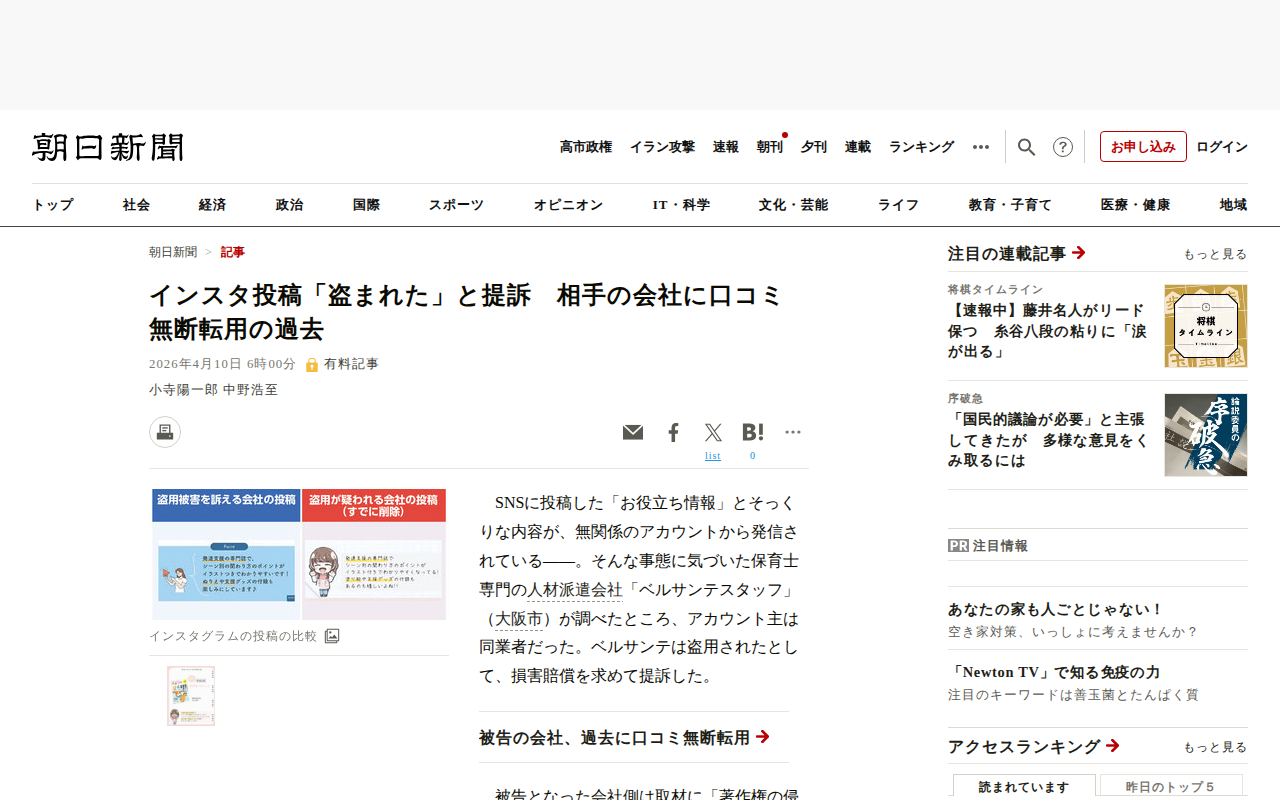Open 「国民的議論が必要」 headline
The image size is (1280, 800).
click(1048, 440)
